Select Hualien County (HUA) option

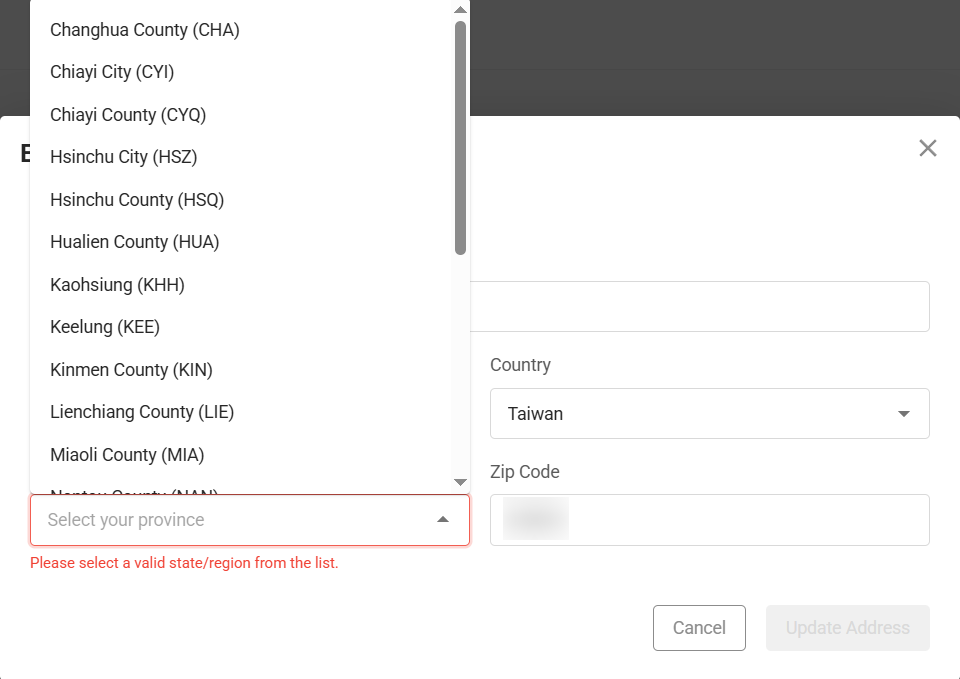[x=135, y=242]
